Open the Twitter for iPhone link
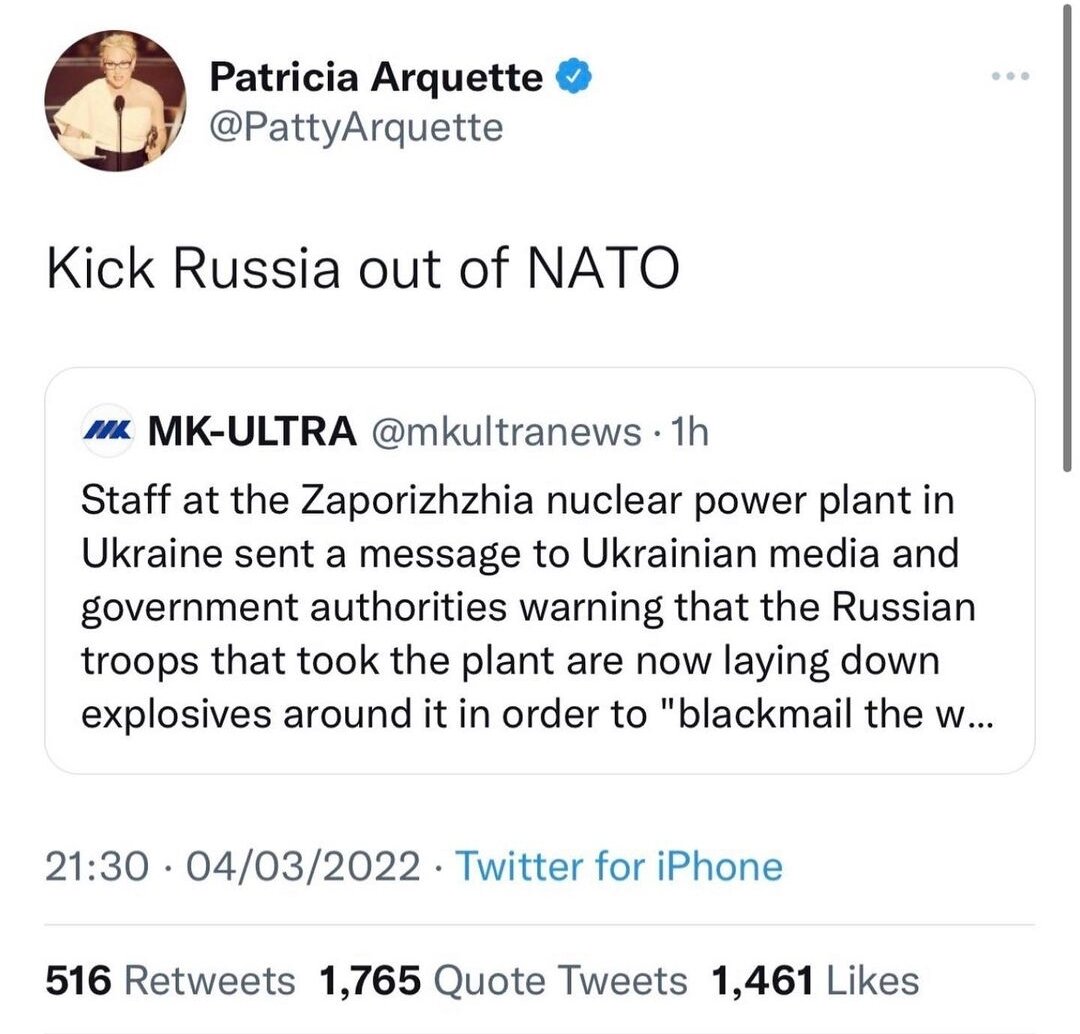The height and width of the screenshot is (1034, 1080). 619,866
